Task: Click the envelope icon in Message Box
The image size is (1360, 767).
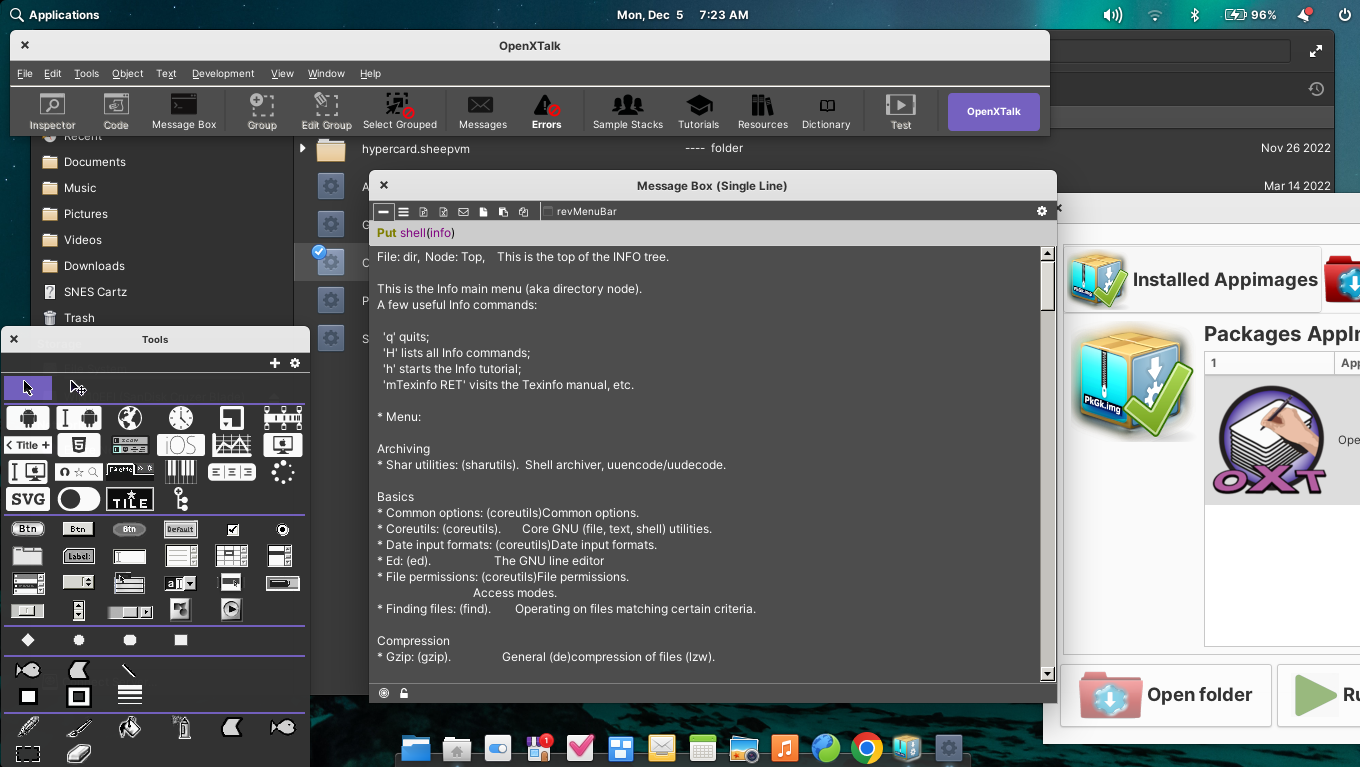Action: click(464, 212)
